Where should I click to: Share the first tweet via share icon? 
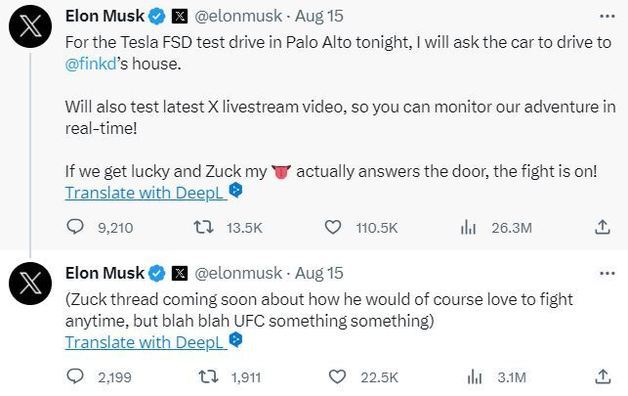coord(602,227)
